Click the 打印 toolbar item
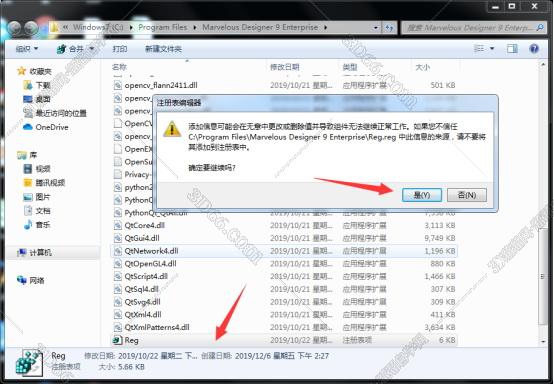The width and height of the screenshot is (554, 384). click(x=120, y=49)
